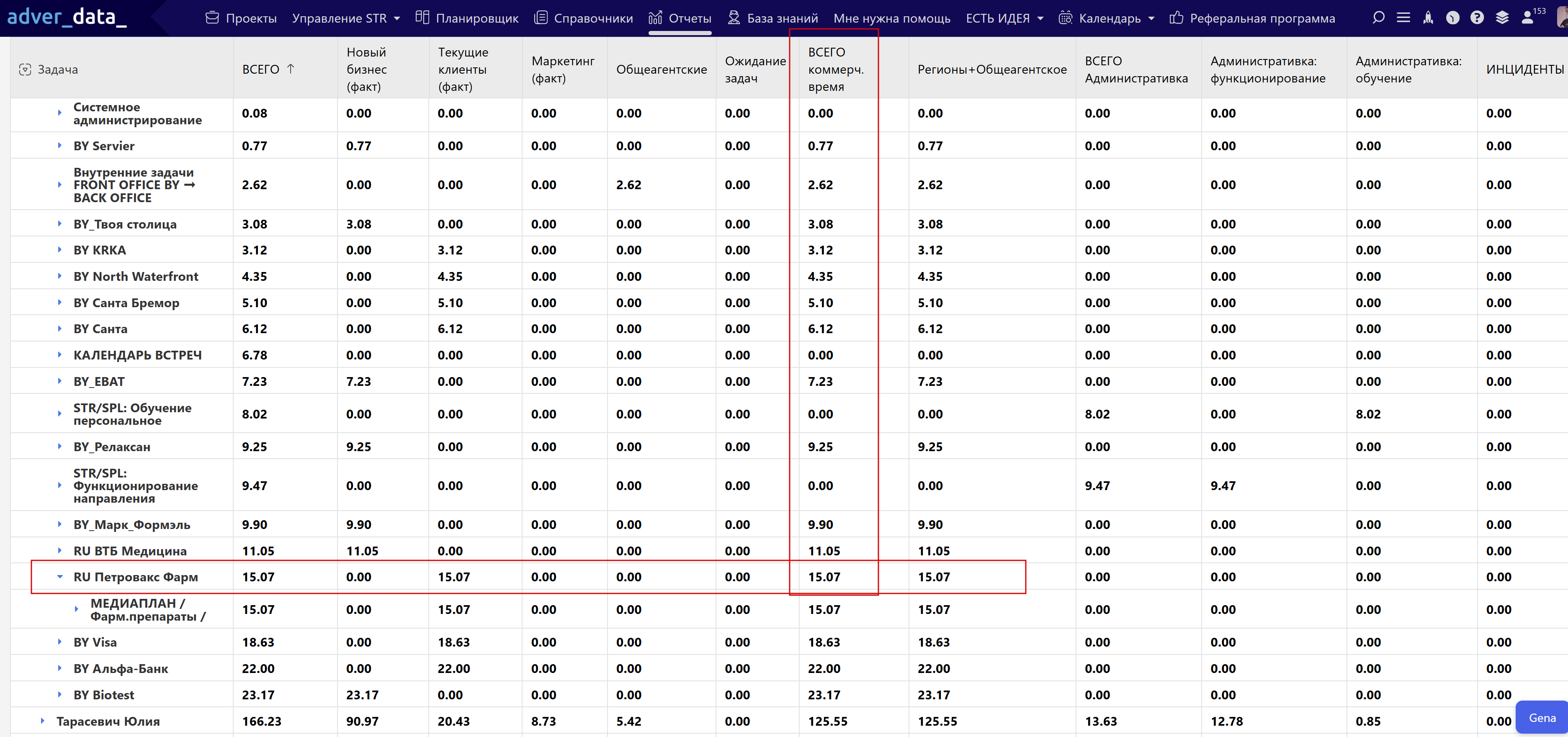Click the icon beside Задача column header
The image size is (1568, 737).
pyautogui.click(x=25, y=69)
